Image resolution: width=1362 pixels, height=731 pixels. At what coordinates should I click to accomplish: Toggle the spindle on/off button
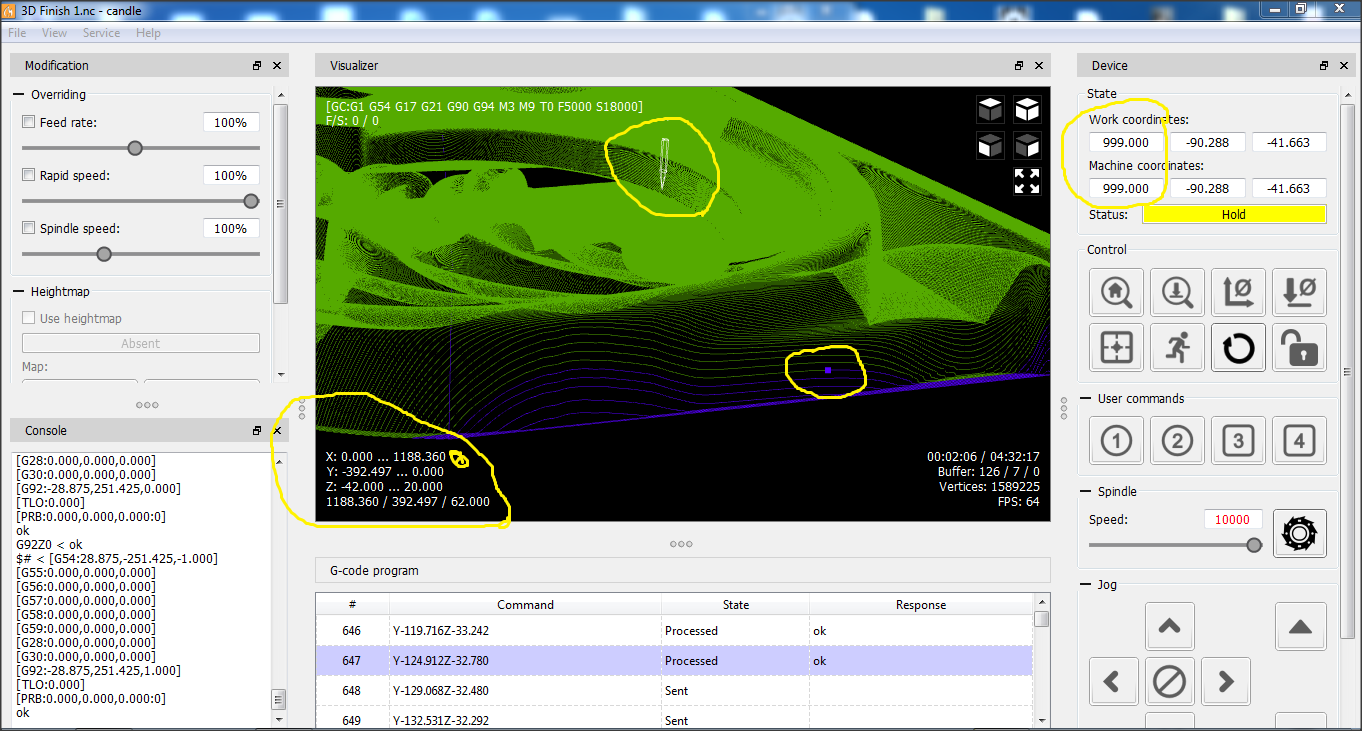pos(1299,533)
